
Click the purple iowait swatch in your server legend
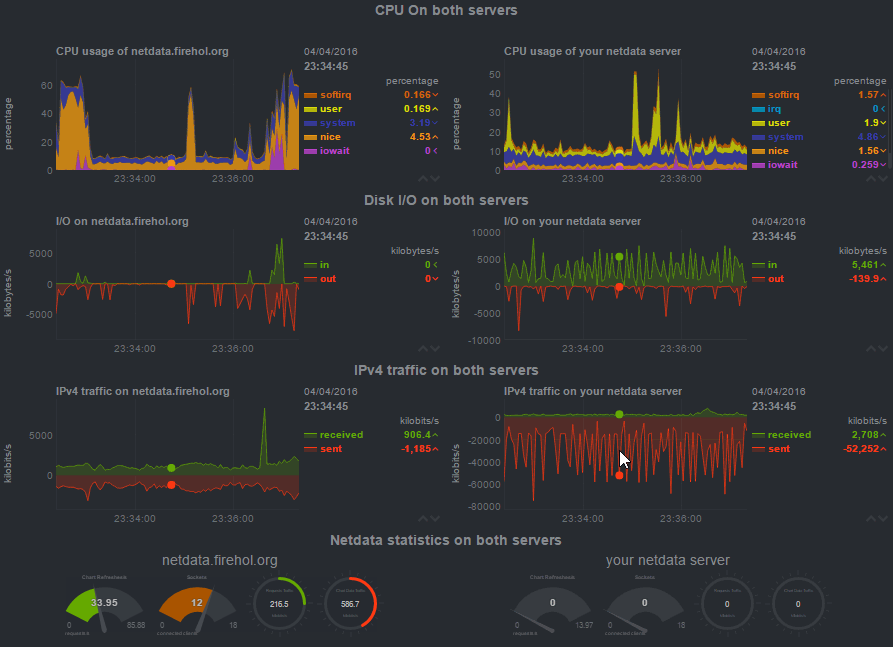coord(758,165)
